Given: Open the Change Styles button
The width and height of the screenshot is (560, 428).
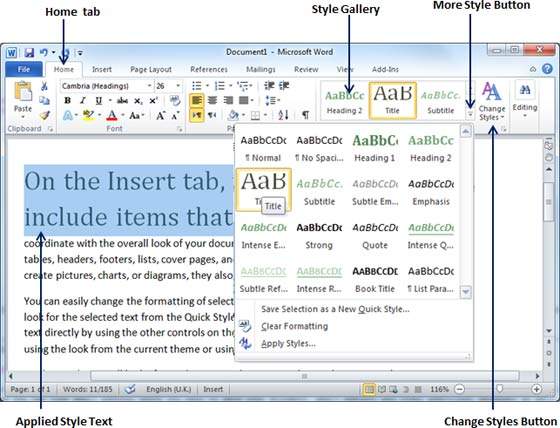Looking at the screenshot, I should click(x=492, y=102).
